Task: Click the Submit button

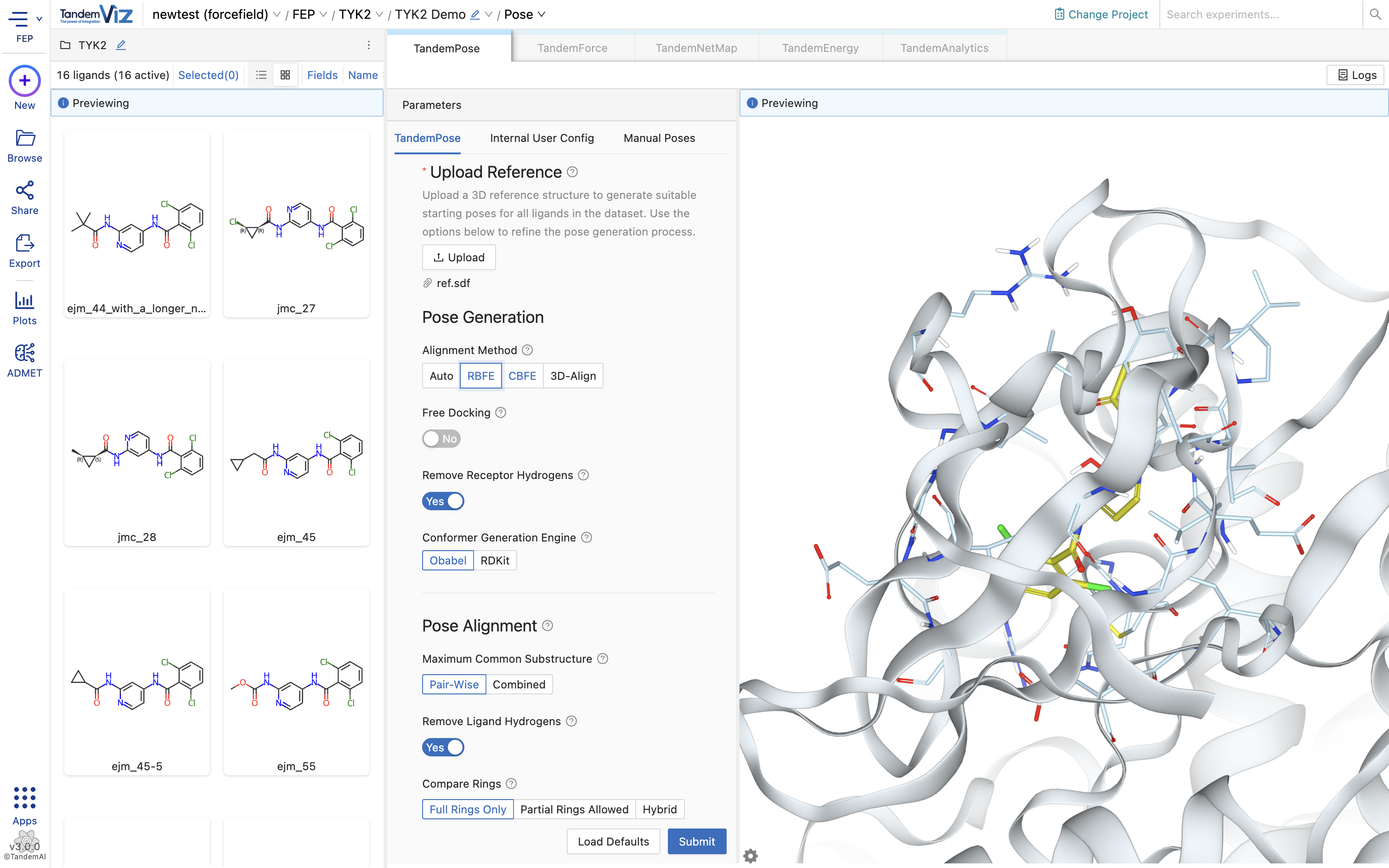Action: [697, 841]
